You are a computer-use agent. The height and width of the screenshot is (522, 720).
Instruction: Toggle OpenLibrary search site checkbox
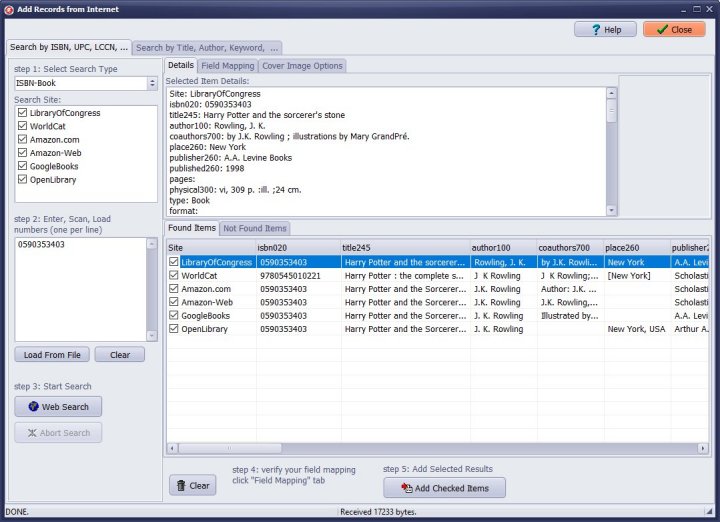tap(22, 179)
